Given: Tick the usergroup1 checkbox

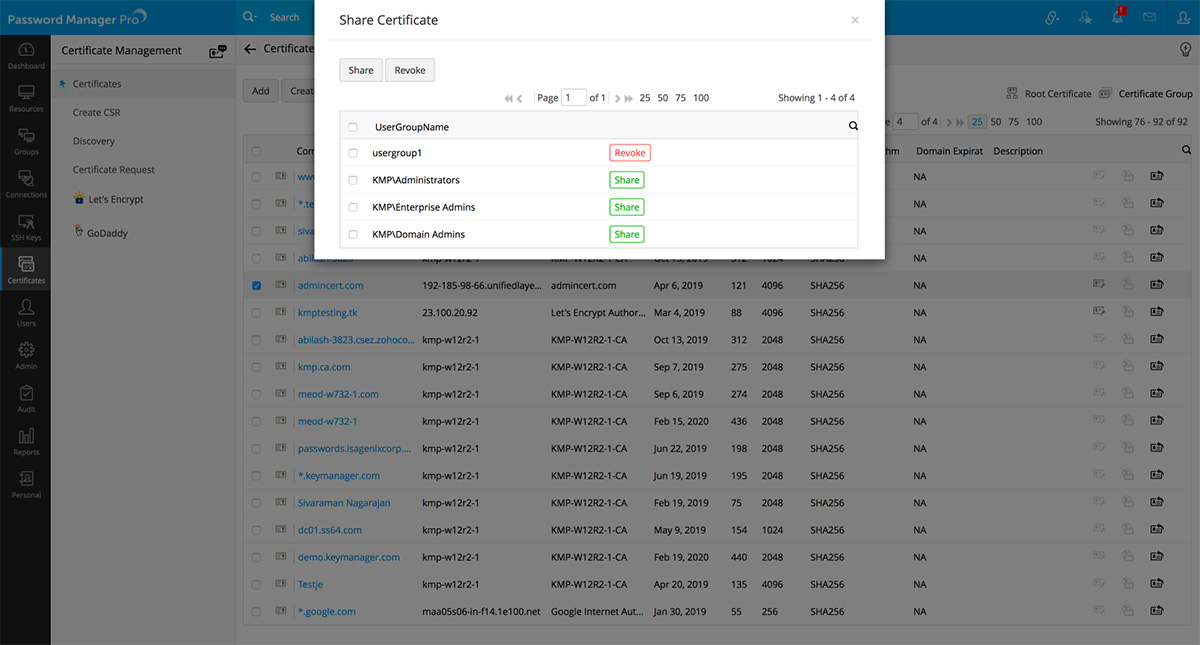Looking at the screenshot, I should point(353,153).
